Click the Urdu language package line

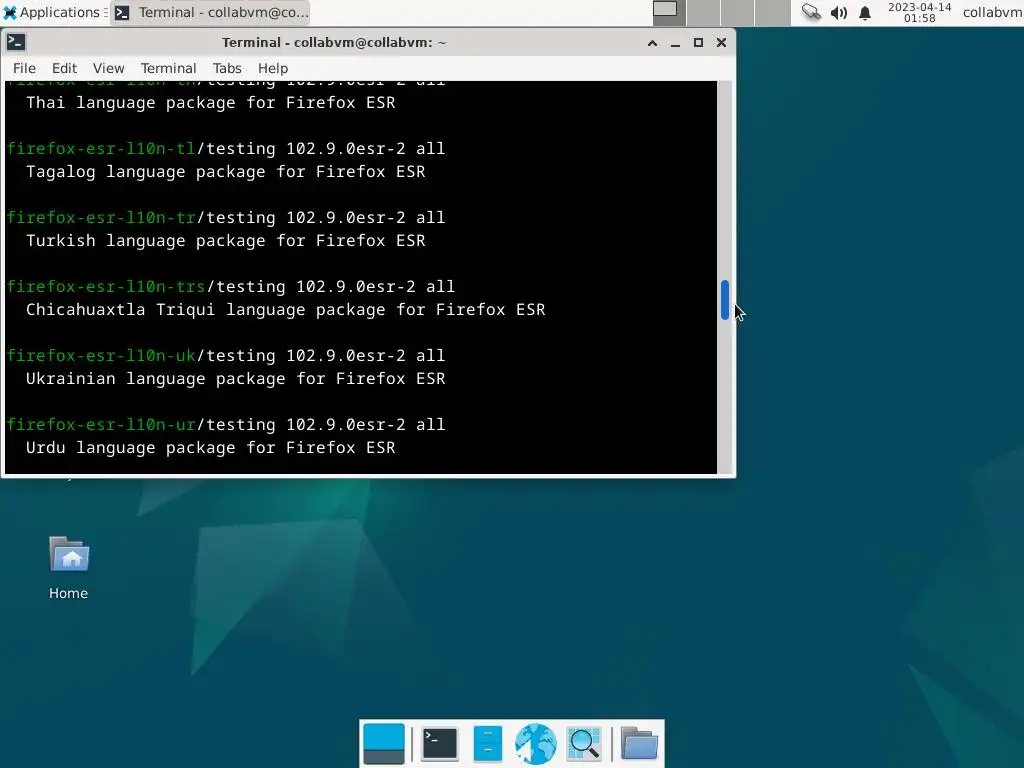click(210, 447)
